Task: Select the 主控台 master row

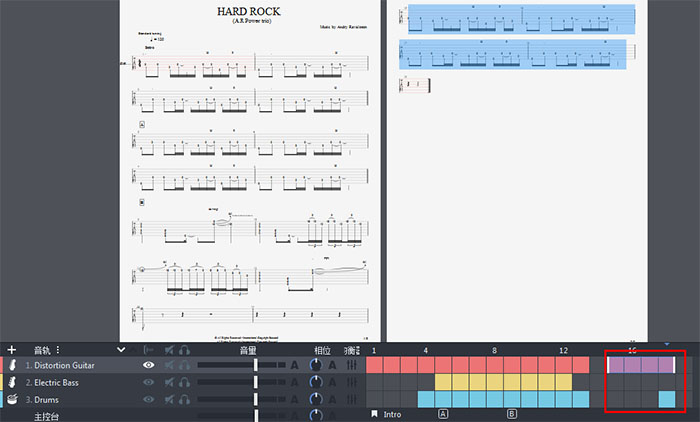Action: coord(47,415)
